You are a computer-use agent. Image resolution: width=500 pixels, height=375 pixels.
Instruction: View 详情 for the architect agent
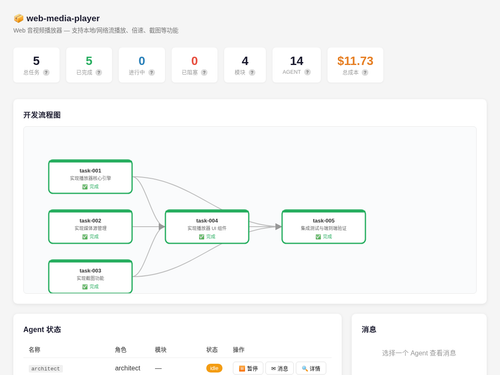[311, 368]
